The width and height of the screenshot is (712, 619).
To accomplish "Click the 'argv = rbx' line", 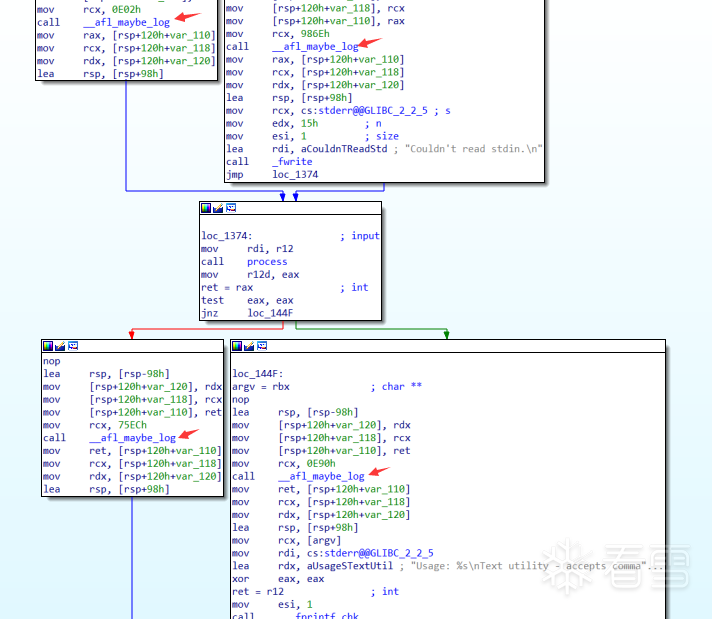I will point(261,386).
